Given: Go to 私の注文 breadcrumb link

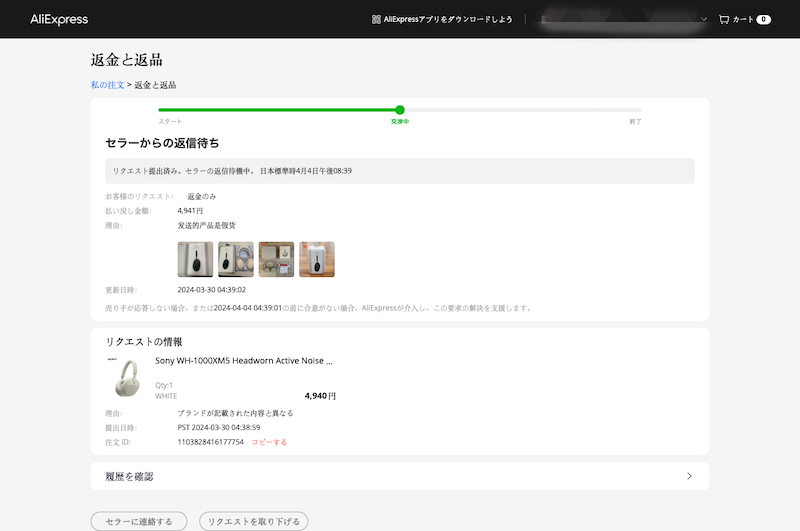Looking at the screenshot, I should tap(107, 85).
